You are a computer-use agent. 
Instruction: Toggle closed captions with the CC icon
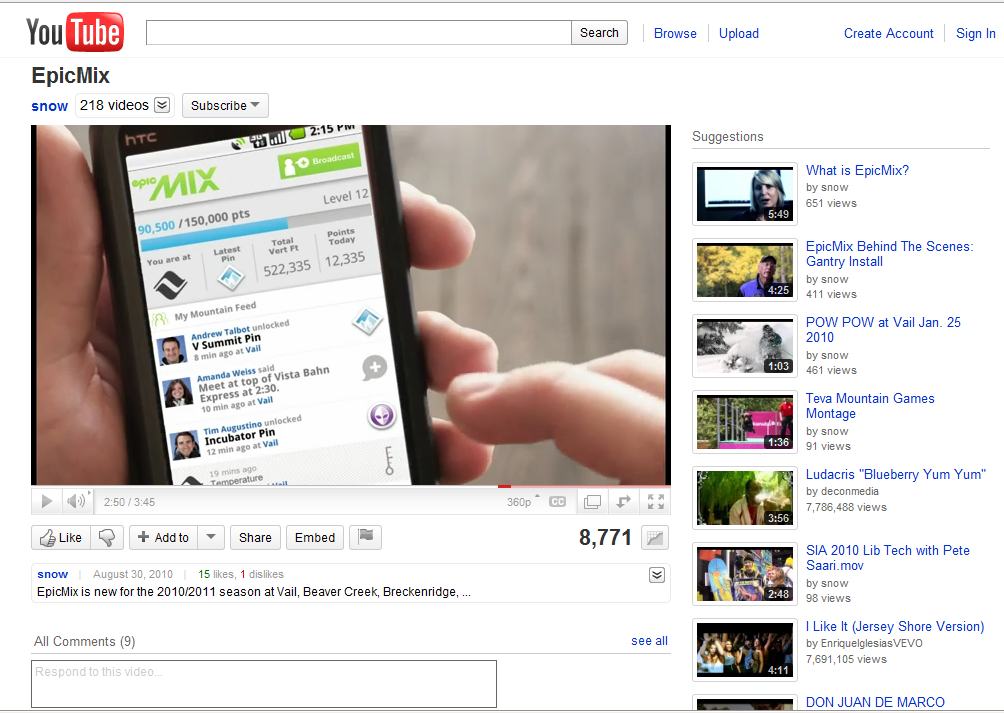tap(558, 502)
